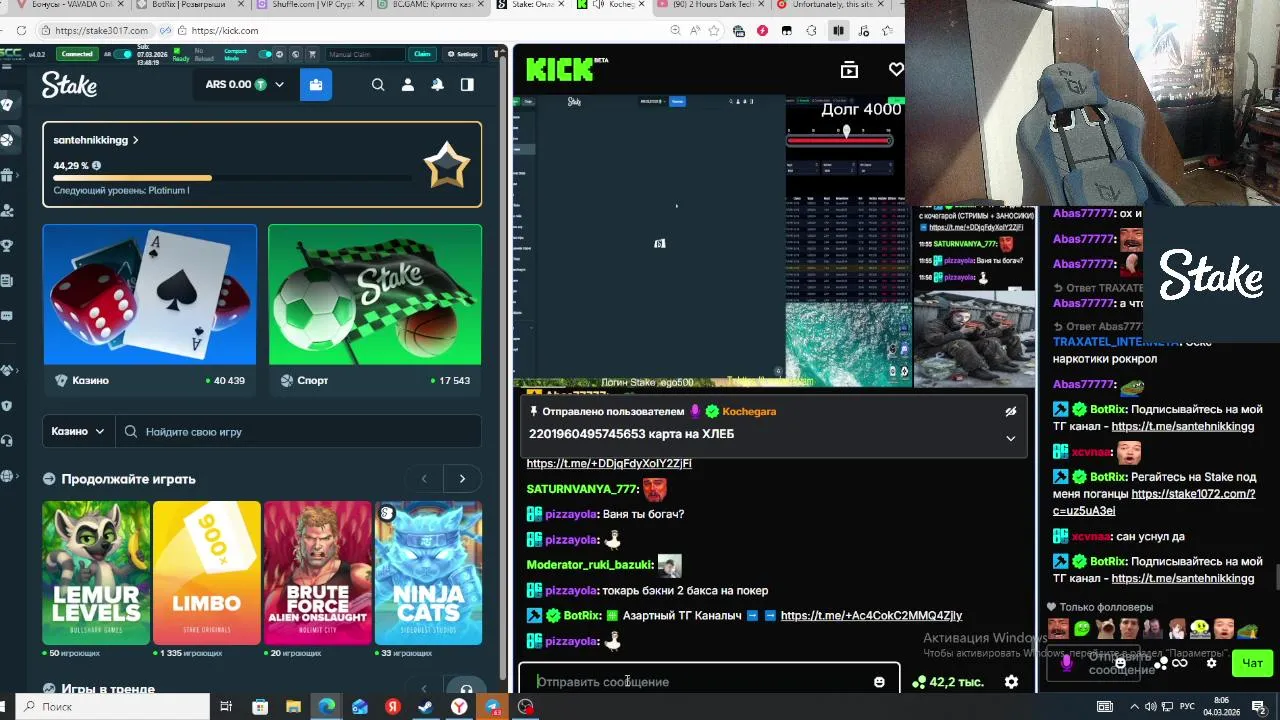Open the Stake wallet button
The width and height of the screenshot is (1280, 720).
[316, 85]
